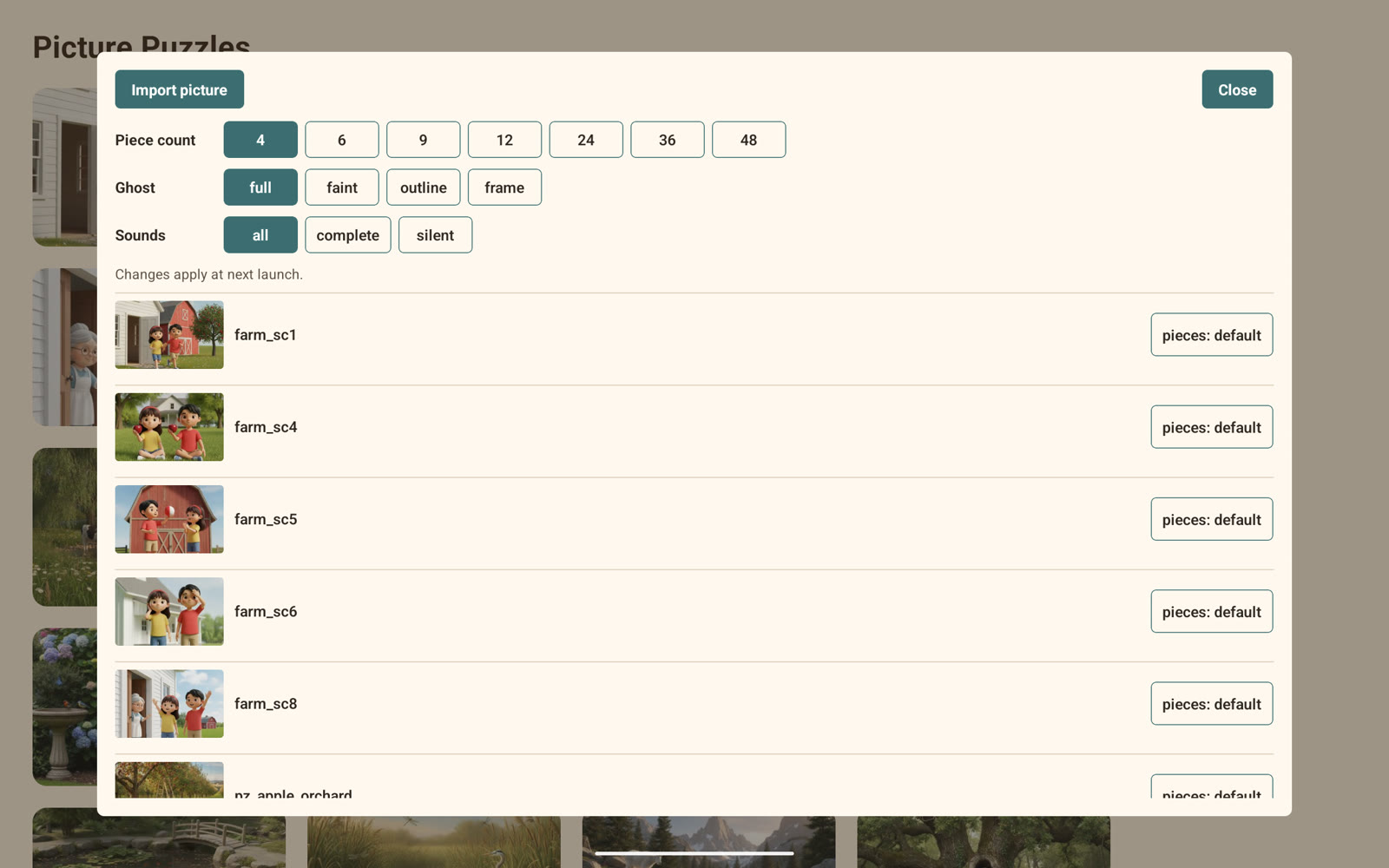Viewport: 1389px width, 868px height.
Task: Enable all sounds option
Action: [x=260, y=235]
